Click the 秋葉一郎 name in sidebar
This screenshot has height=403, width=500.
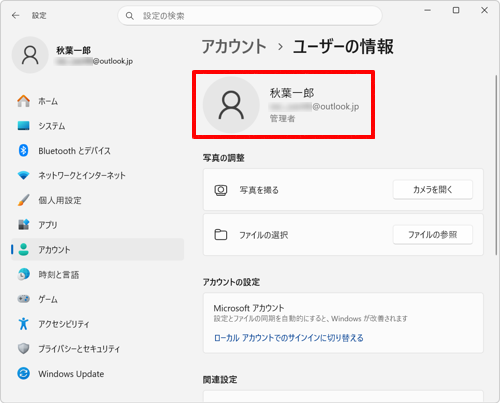(73, 50)
